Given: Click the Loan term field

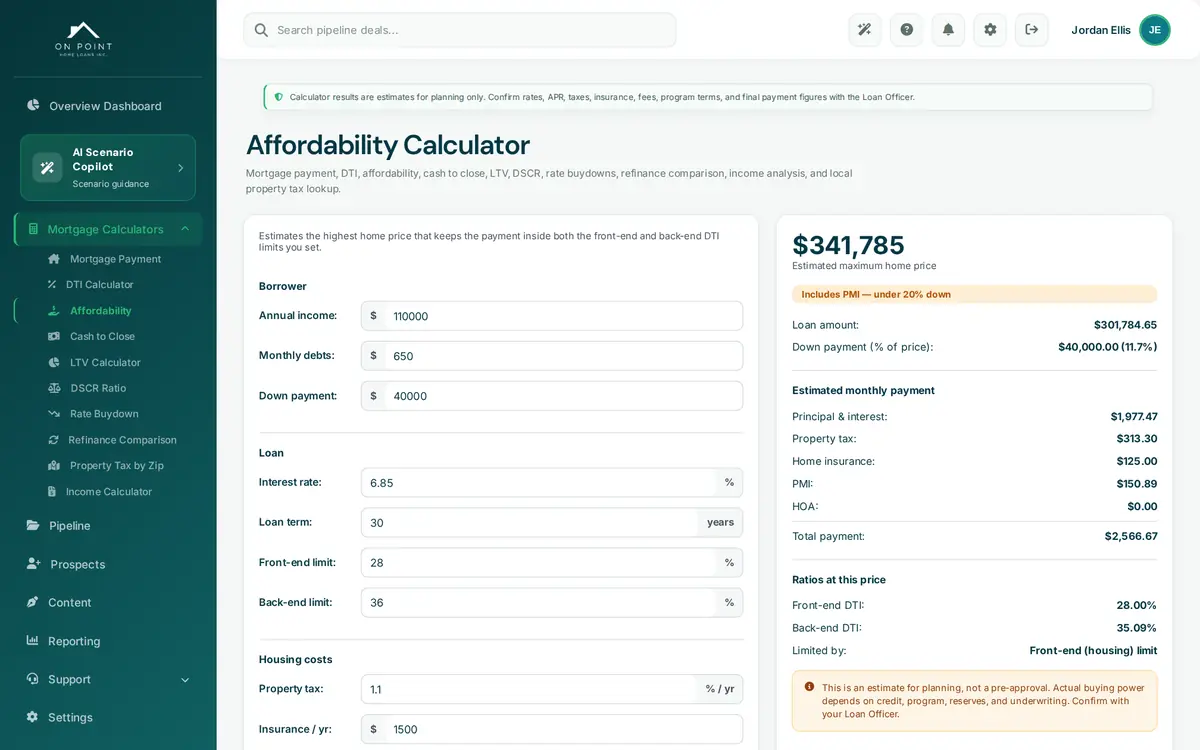Looking at the screenshot, I should point(552,522).
